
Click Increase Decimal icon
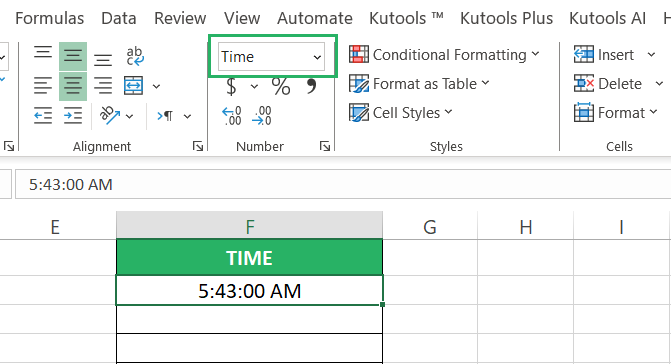point(232,115)
